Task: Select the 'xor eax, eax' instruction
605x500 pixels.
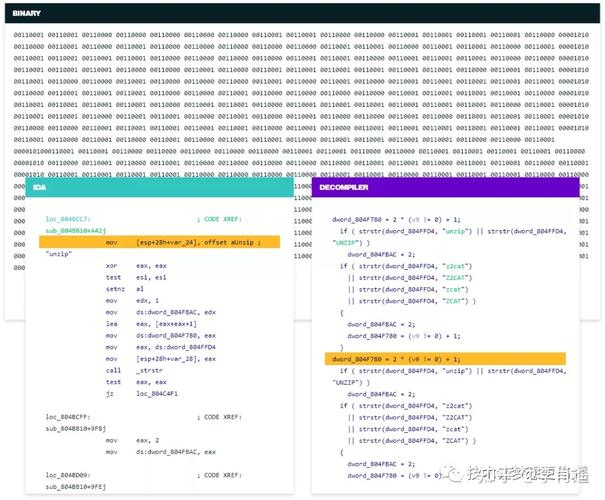Action: (x=136, y=266)
